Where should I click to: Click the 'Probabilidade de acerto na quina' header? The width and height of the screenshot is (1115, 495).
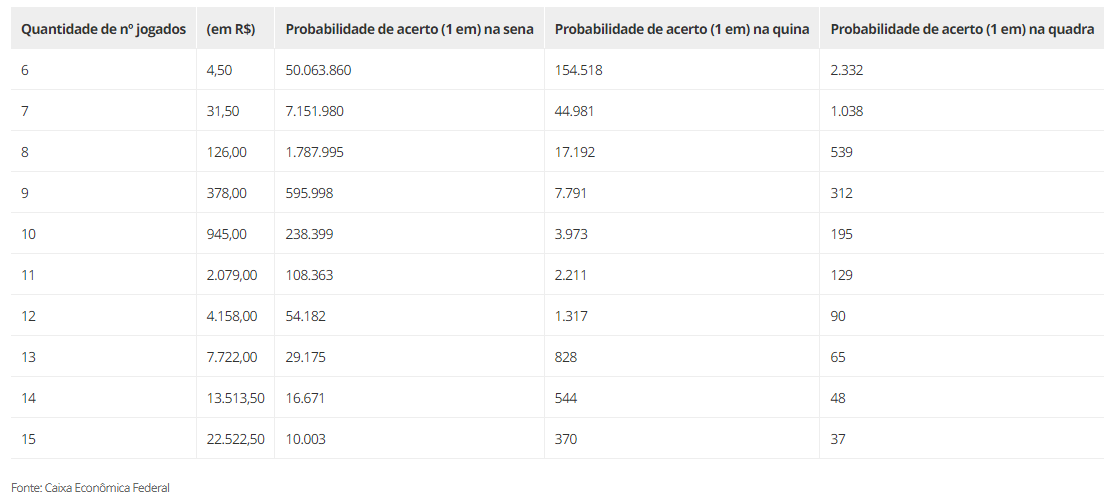(x=681, y=29)
